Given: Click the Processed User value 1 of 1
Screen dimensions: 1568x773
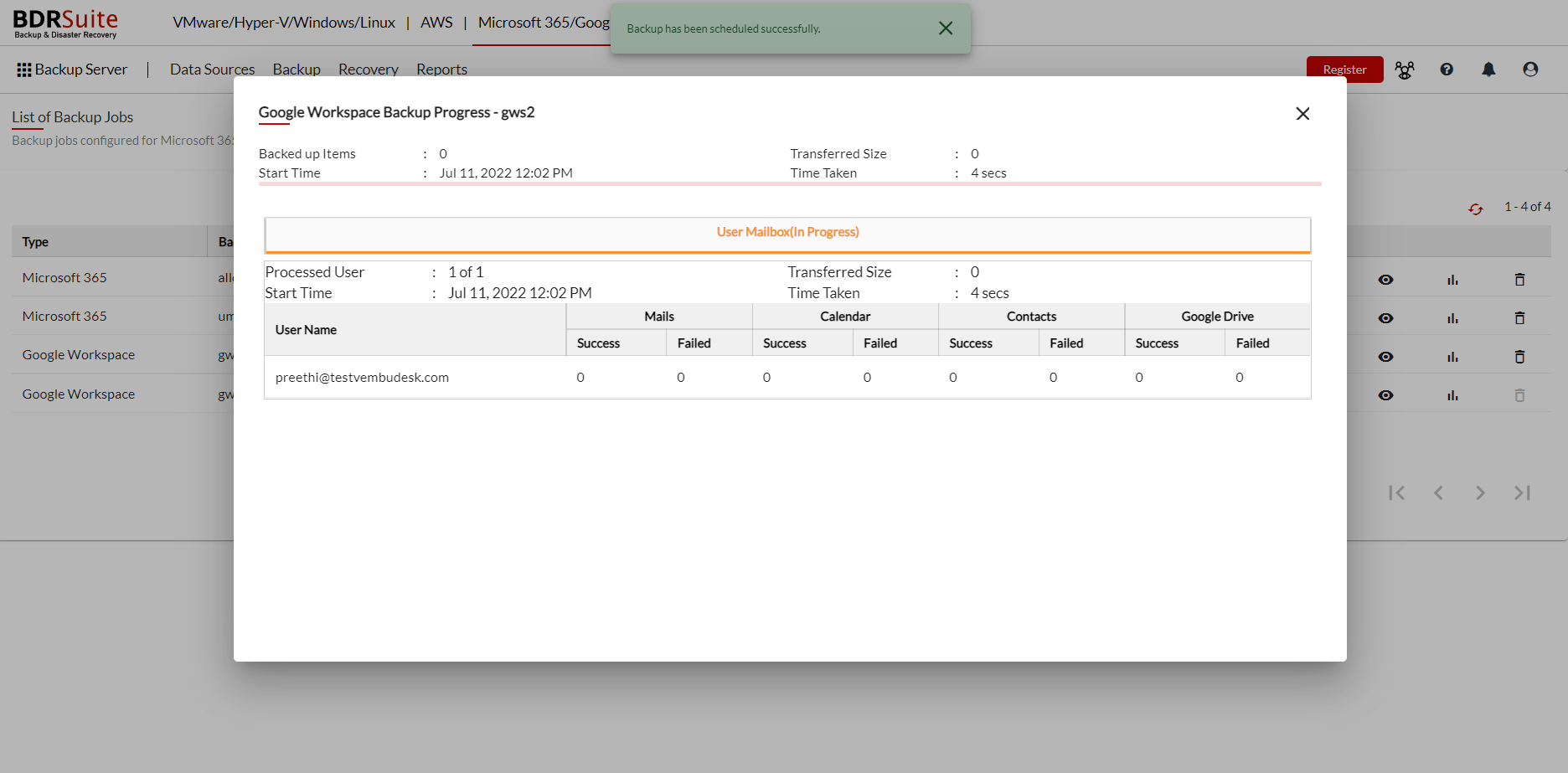Looking at the screenshot, I should 466,272.
